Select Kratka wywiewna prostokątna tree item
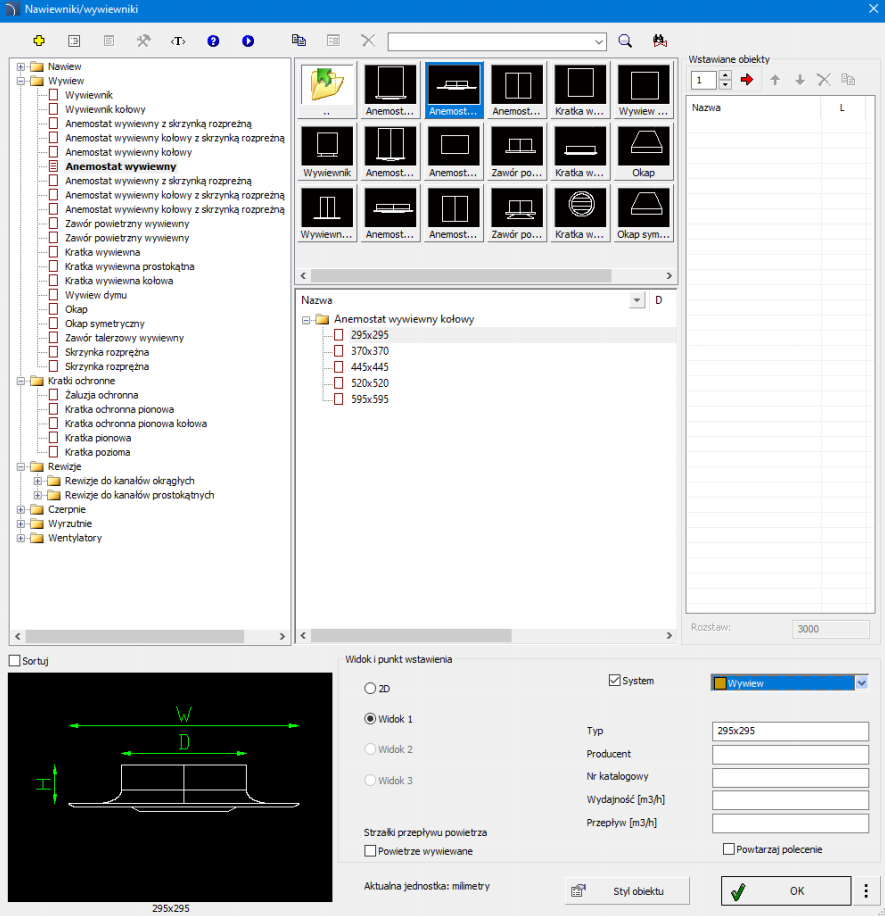885x916 pixels. 129,267
